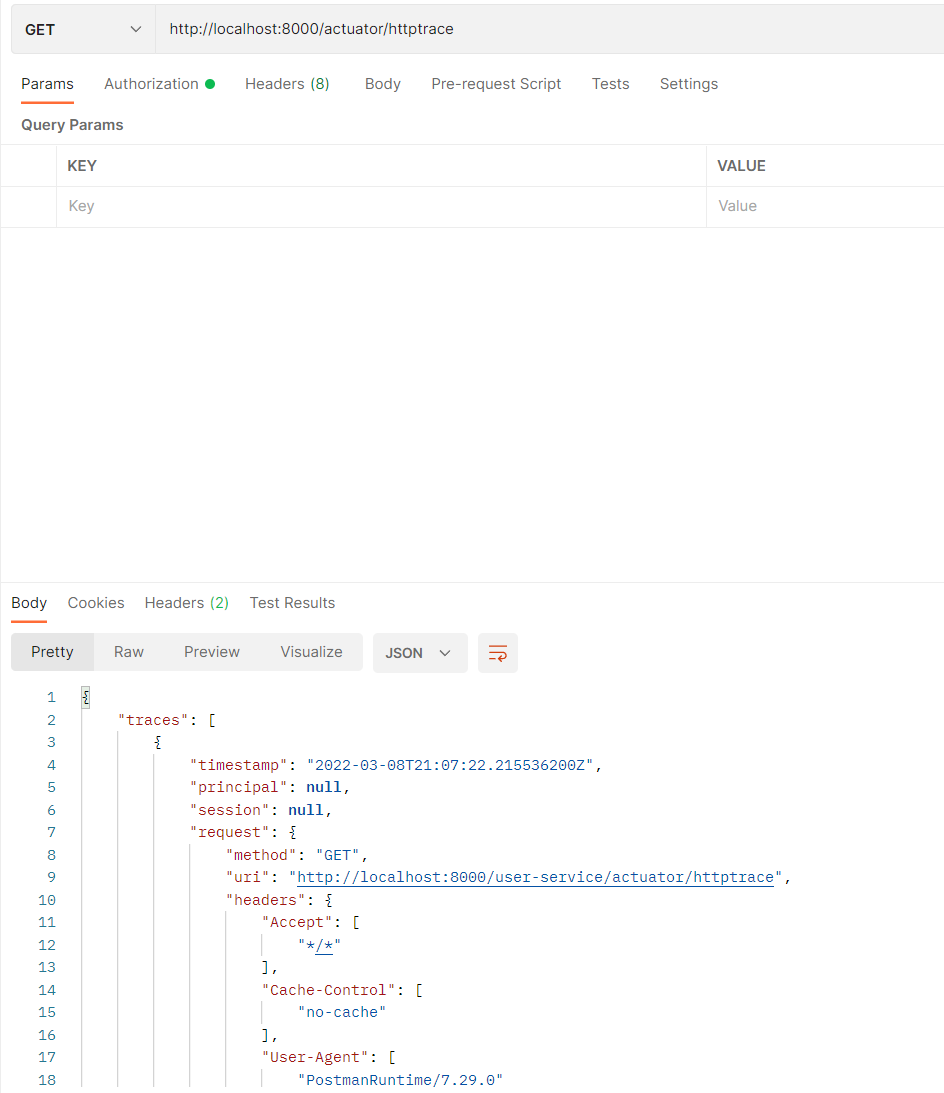Click the Value input in Query Params
The image size is (944, 1093).
(x=825, y=206)
